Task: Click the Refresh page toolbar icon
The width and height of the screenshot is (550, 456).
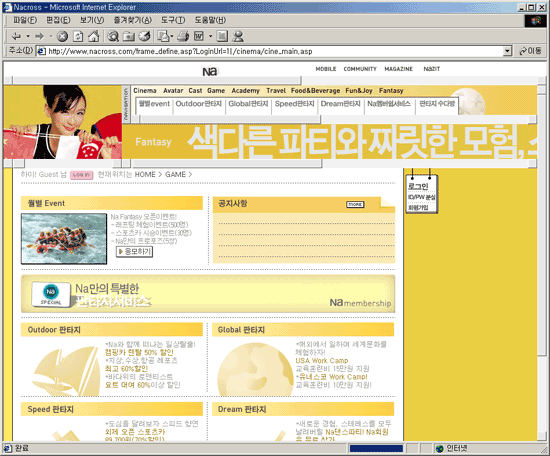Action: pyautogui.click(x=78, y=36)
